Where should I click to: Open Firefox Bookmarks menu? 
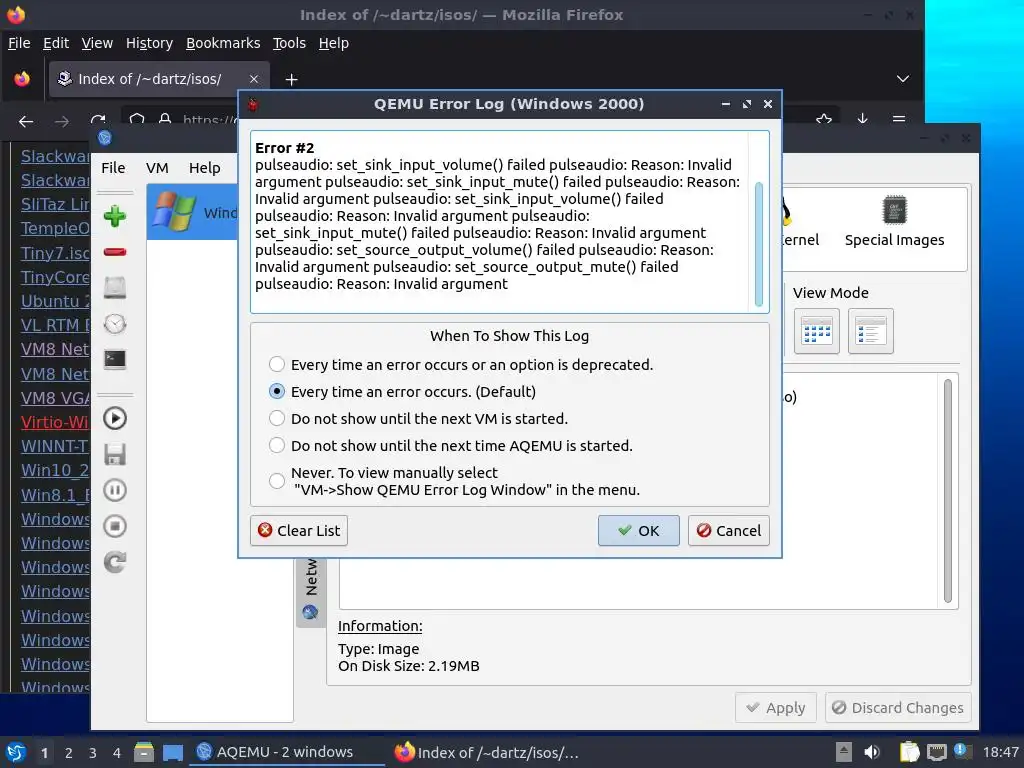223,43
